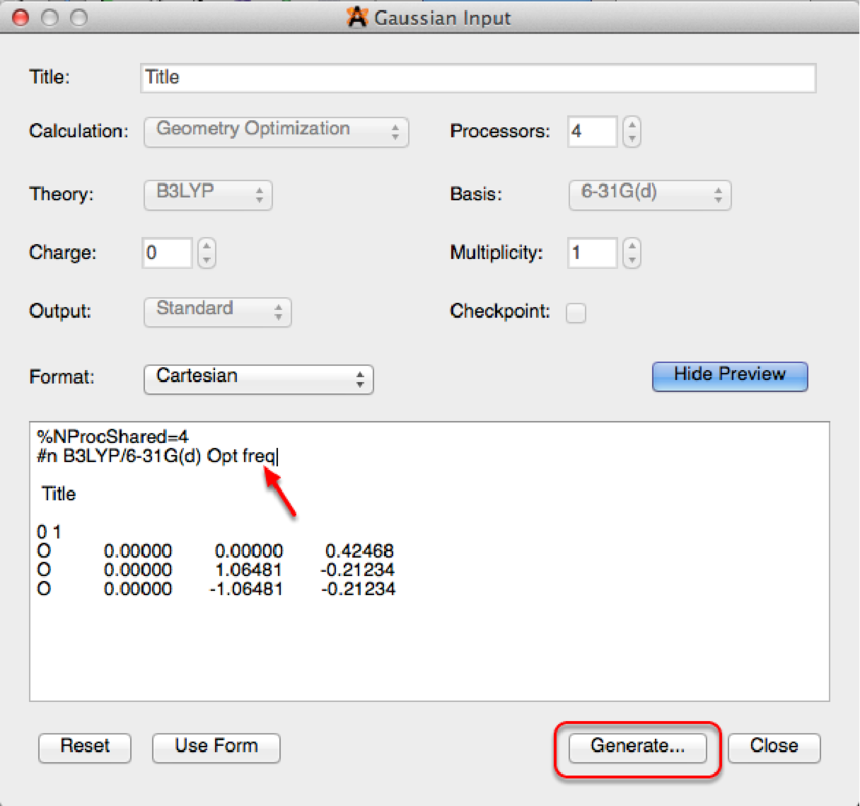This screenshot has height=806, width=860.
Task: Select the Format dropdown showing Cartesian
Action: click(258, 378)
